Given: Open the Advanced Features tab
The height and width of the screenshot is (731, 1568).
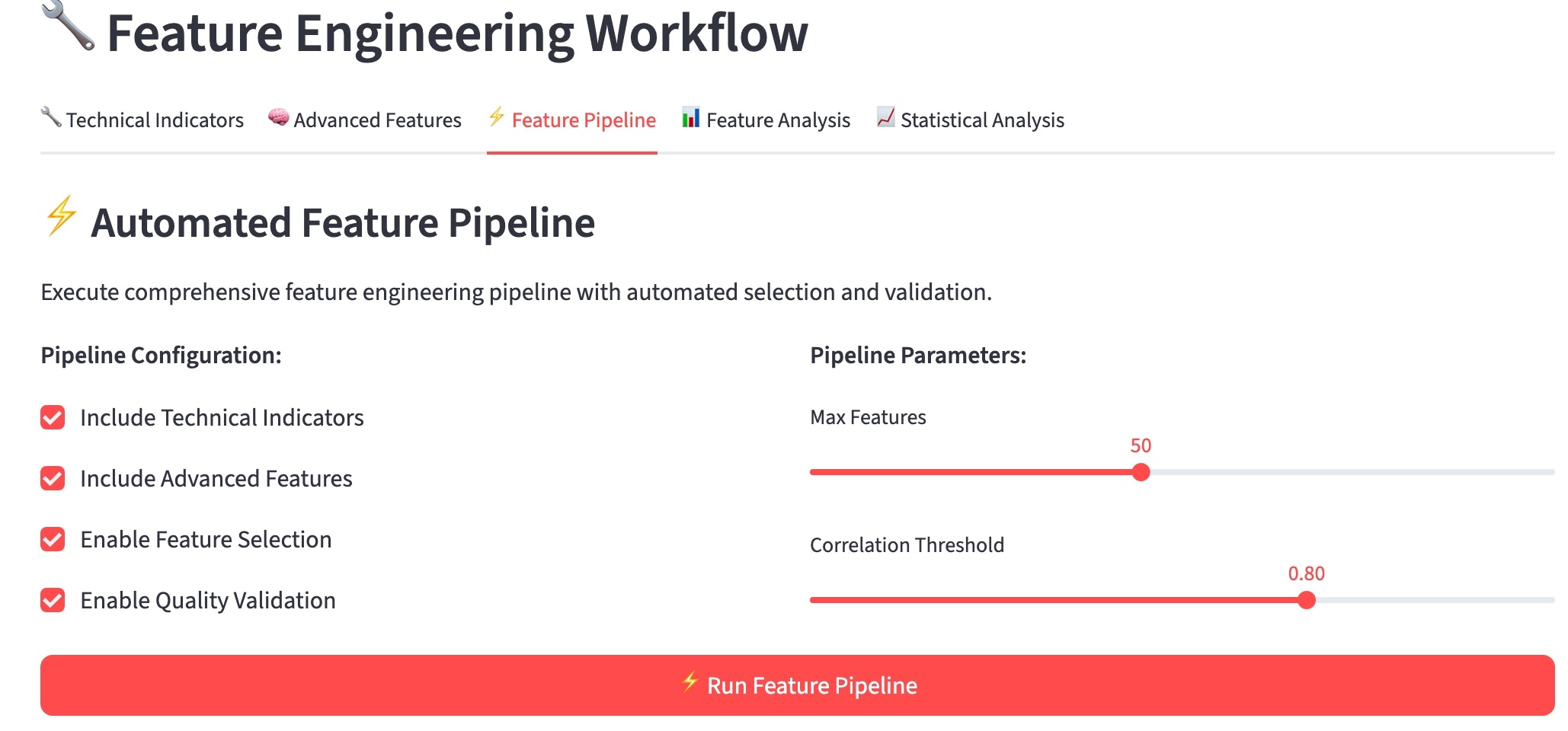Looking at the screenshot, I should tap(377, 120).
